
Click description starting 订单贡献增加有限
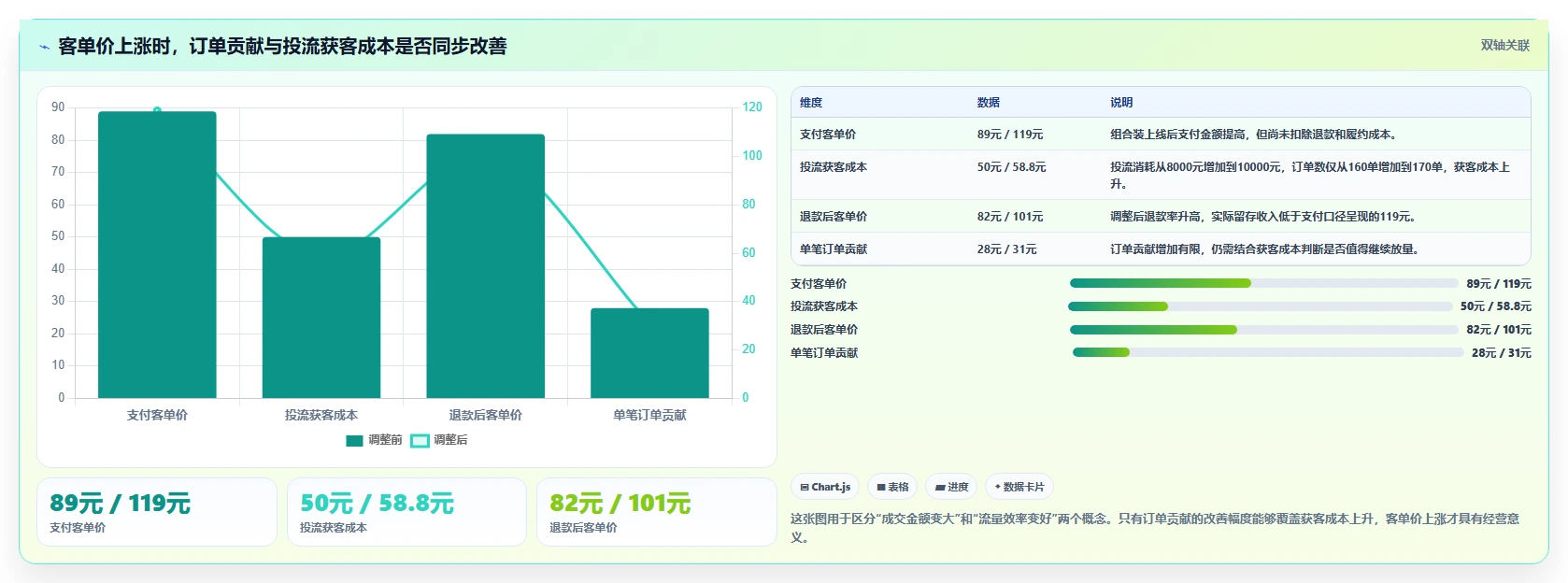click(1266, 249)
